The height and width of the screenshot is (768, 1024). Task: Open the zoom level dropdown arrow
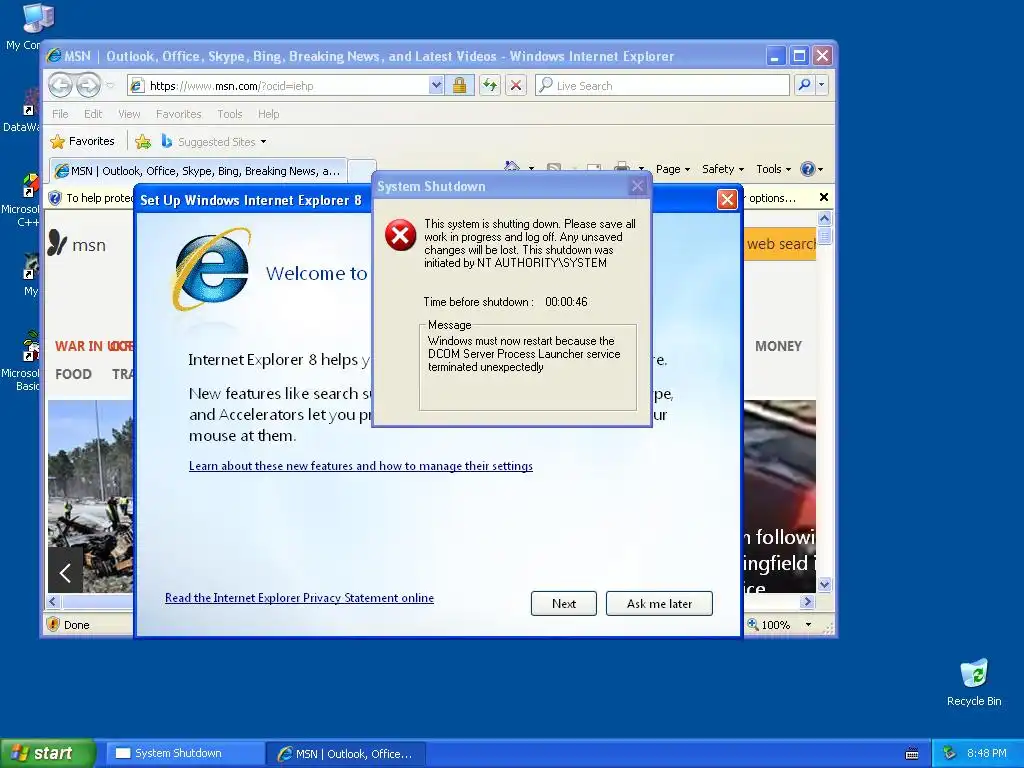(808, 625)
